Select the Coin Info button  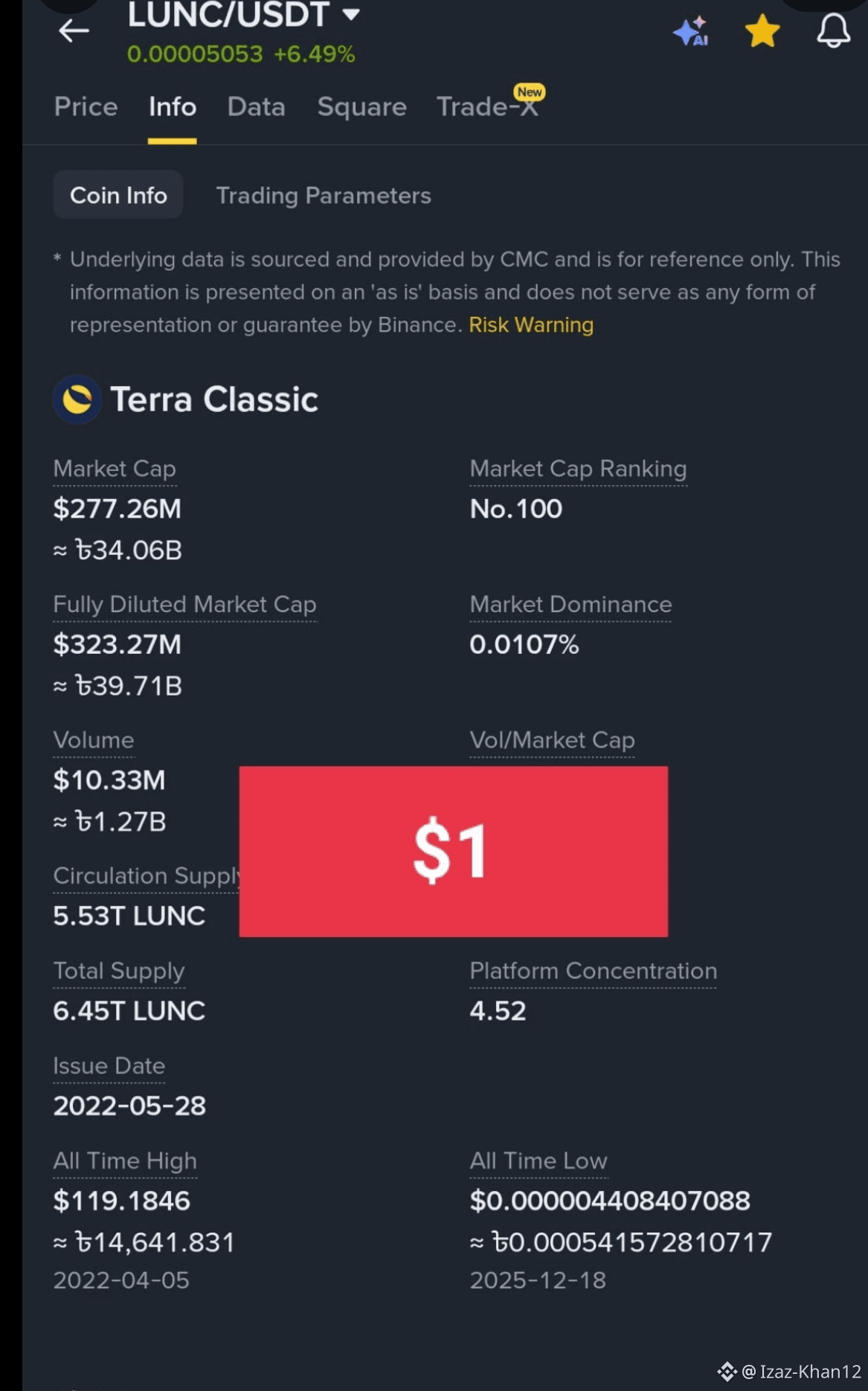pos(118,195)
